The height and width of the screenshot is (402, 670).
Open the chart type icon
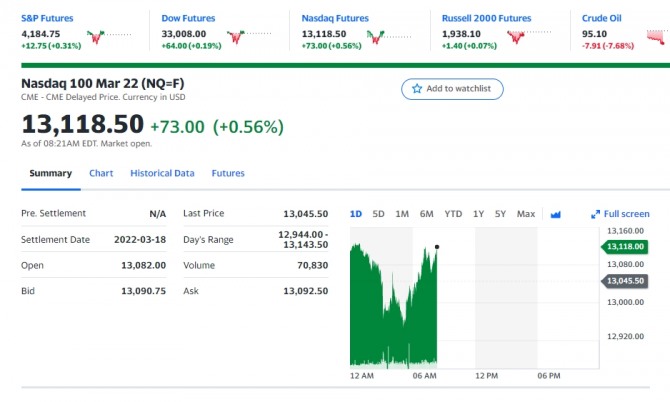coord(556,214)
